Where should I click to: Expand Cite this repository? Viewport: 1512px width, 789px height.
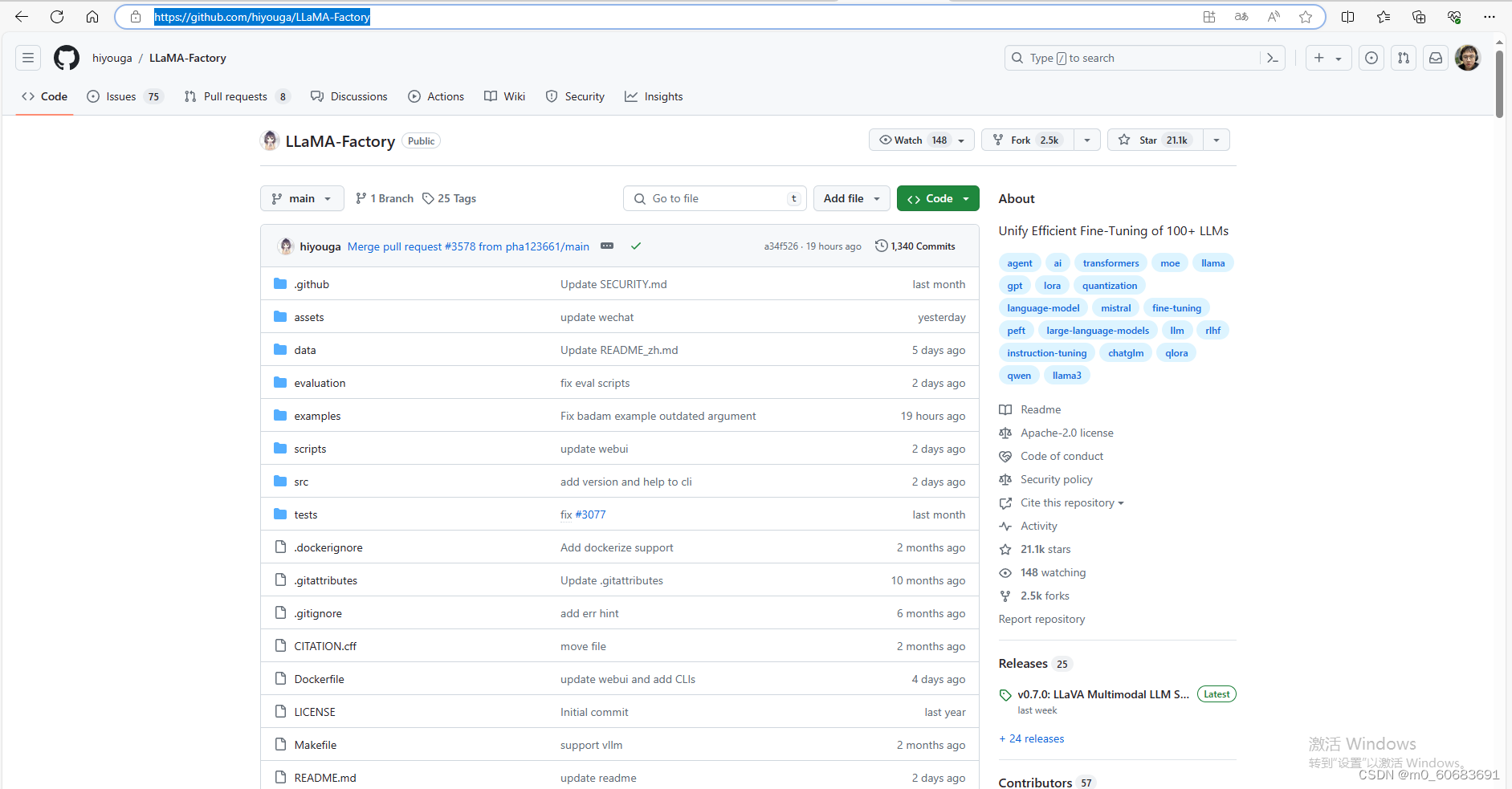(1072, 502)
